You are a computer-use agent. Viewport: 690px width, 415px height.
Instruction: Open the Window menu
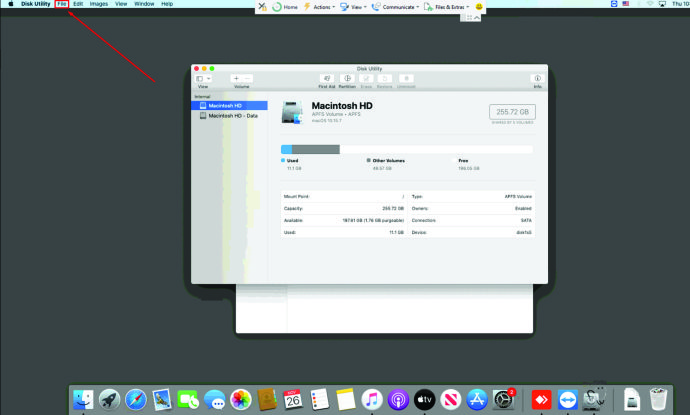(144, 4)
